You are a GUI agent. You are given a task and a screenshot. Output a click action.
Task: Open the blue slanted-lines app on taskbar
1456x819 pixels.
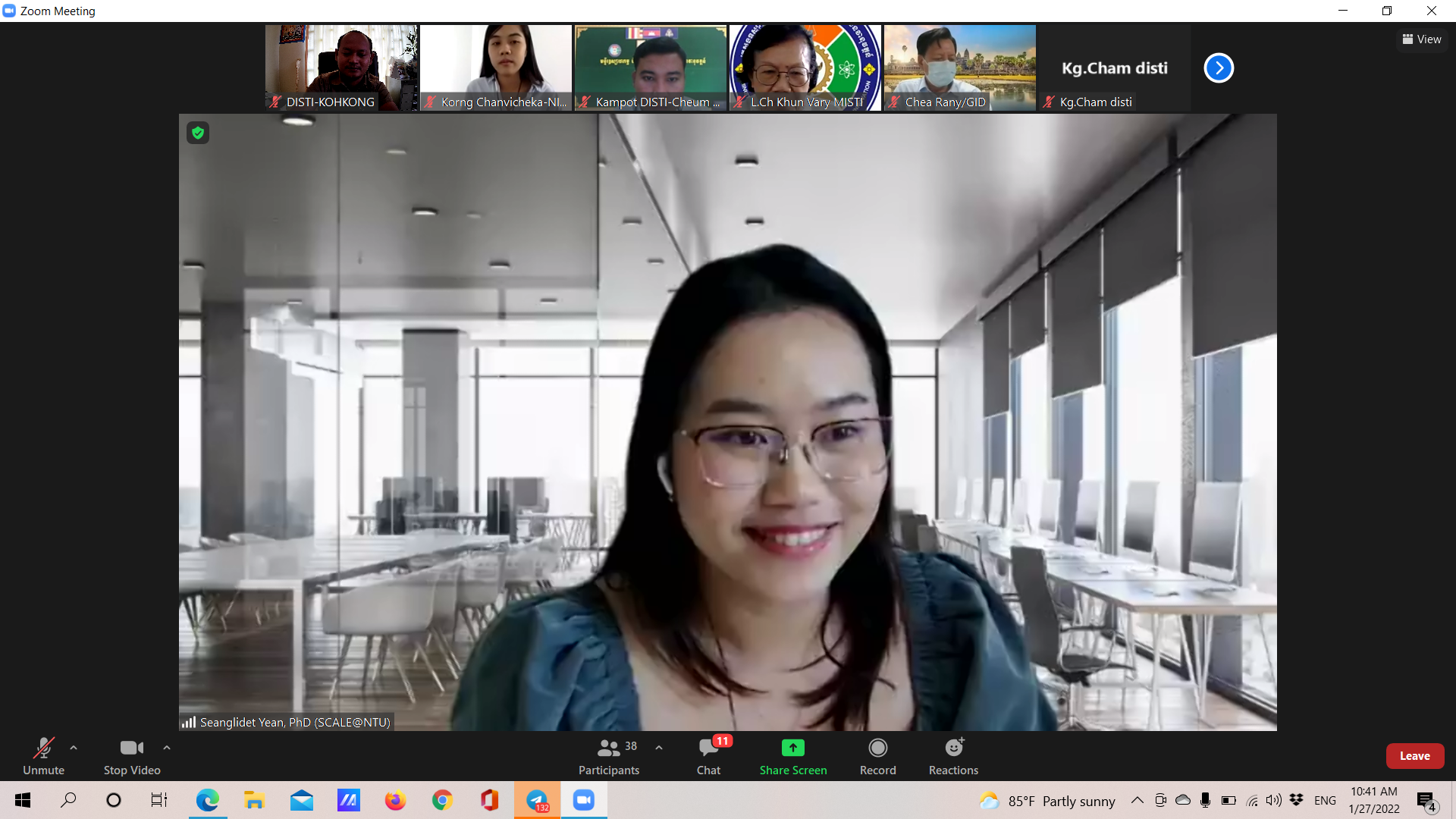click(348, 800)
